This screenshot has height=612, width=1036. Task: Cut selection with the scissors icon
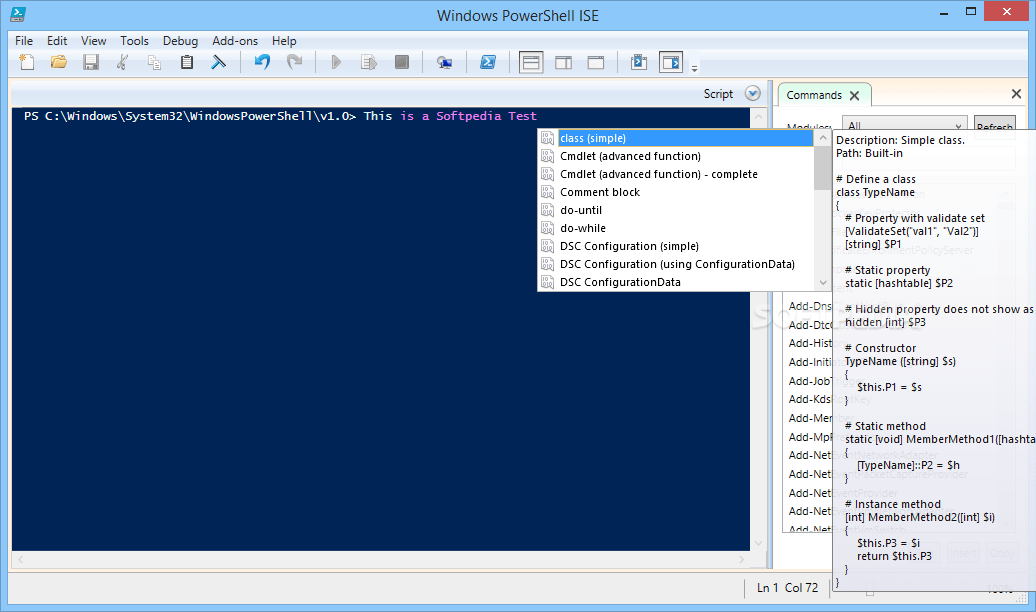click(x=122, y=62)
